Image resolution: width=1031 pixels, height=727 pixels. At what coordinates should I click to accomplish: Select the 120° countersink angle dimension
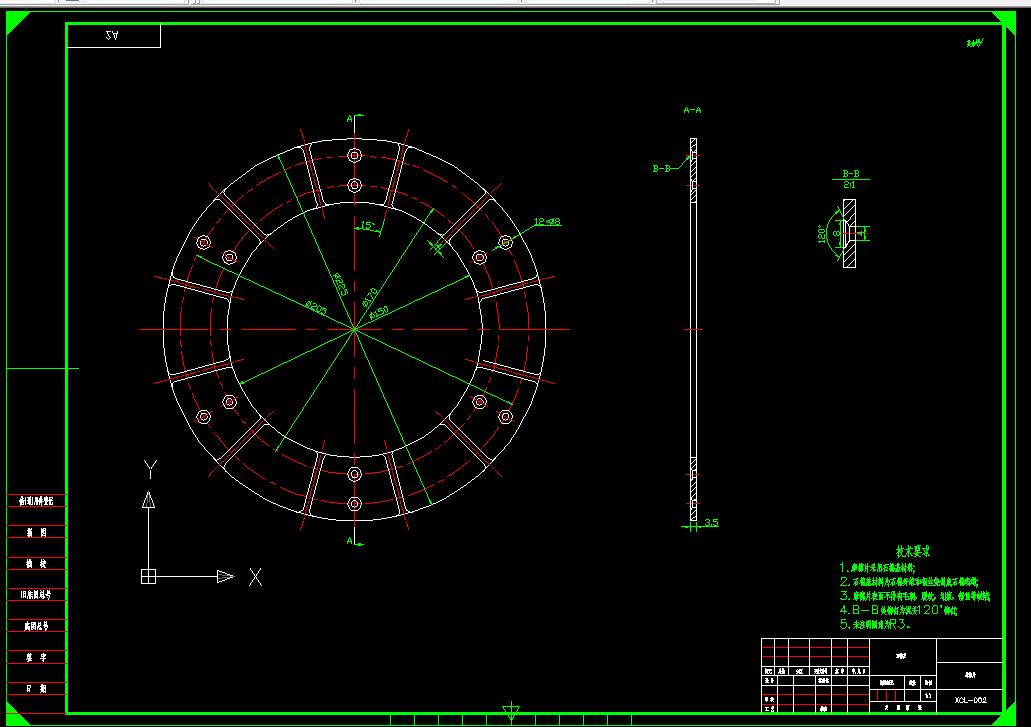tap(822, 234)
